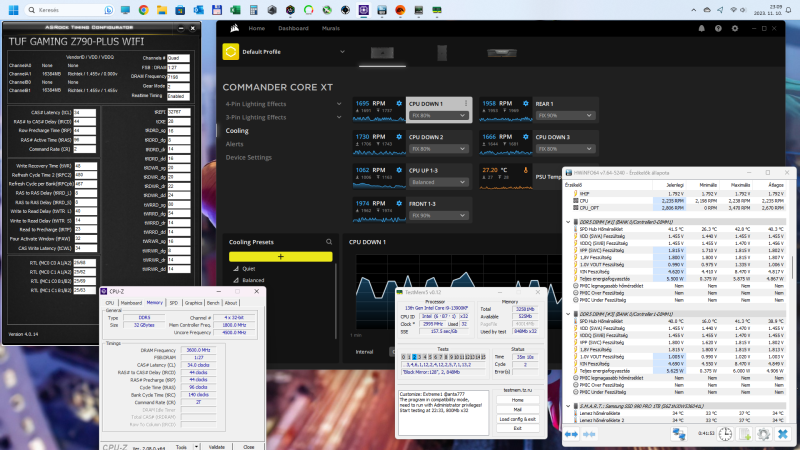This screenshot has width=800, height=450.
Task: Click the Corsair sail logo in iCUE
Action: 235,29
